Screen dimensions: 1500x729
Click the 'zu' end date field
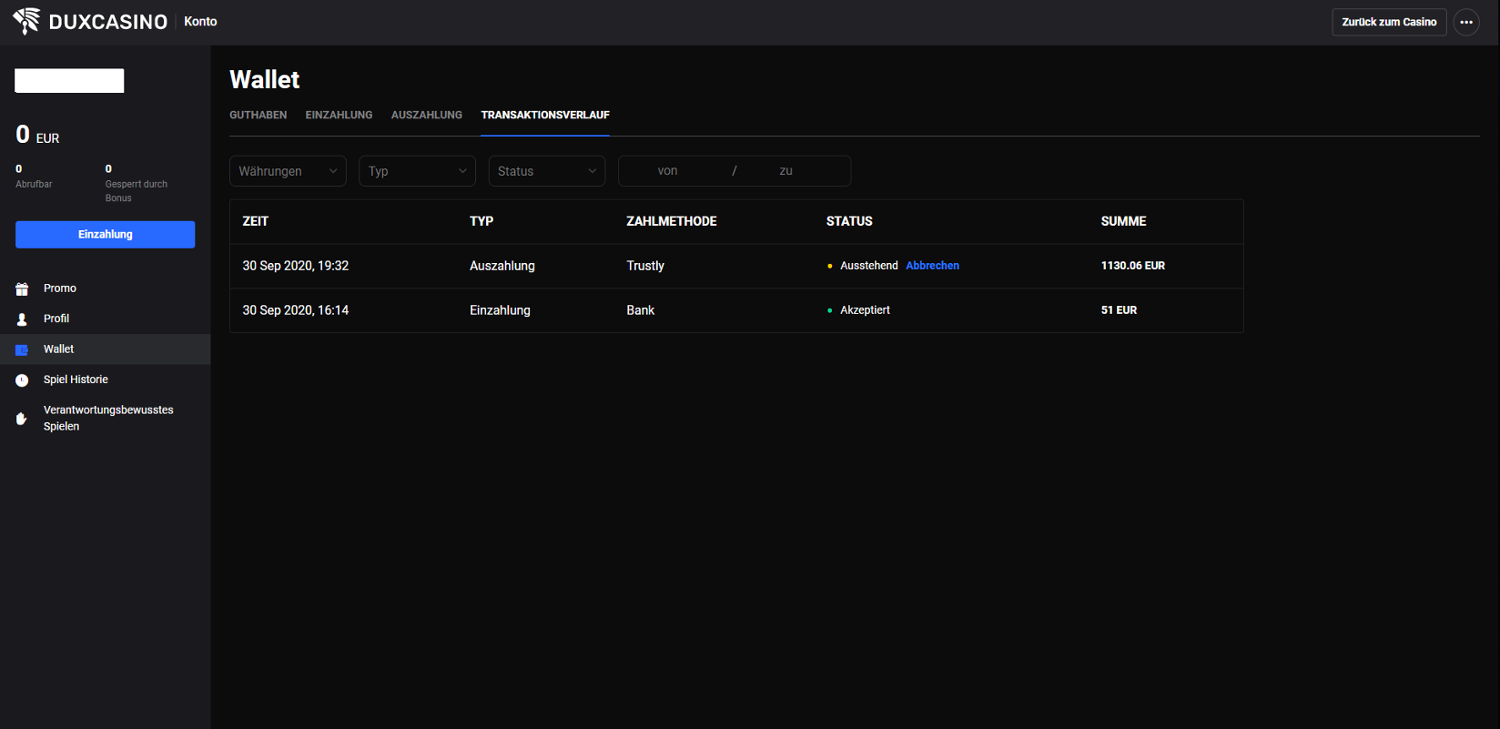(786, 171)
